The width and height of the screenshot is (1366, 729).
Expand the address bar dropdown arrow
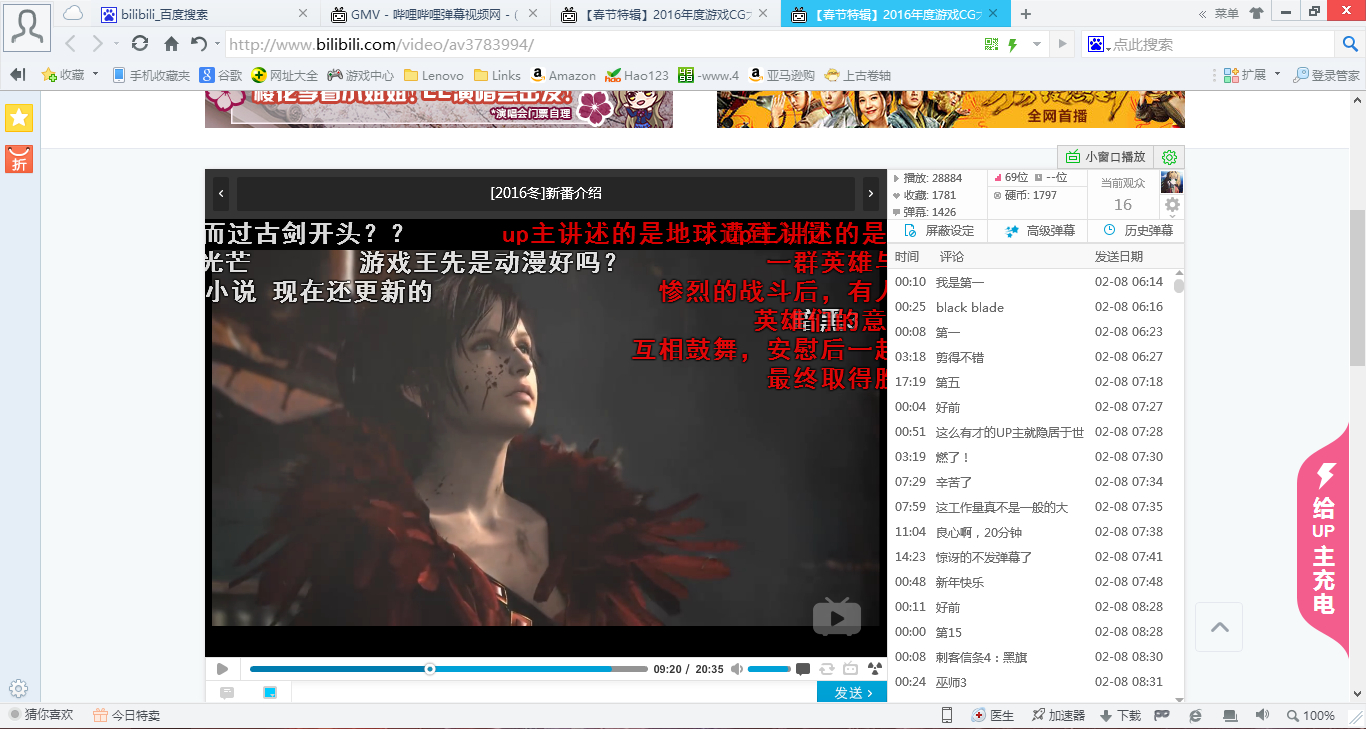[1037, 45]
